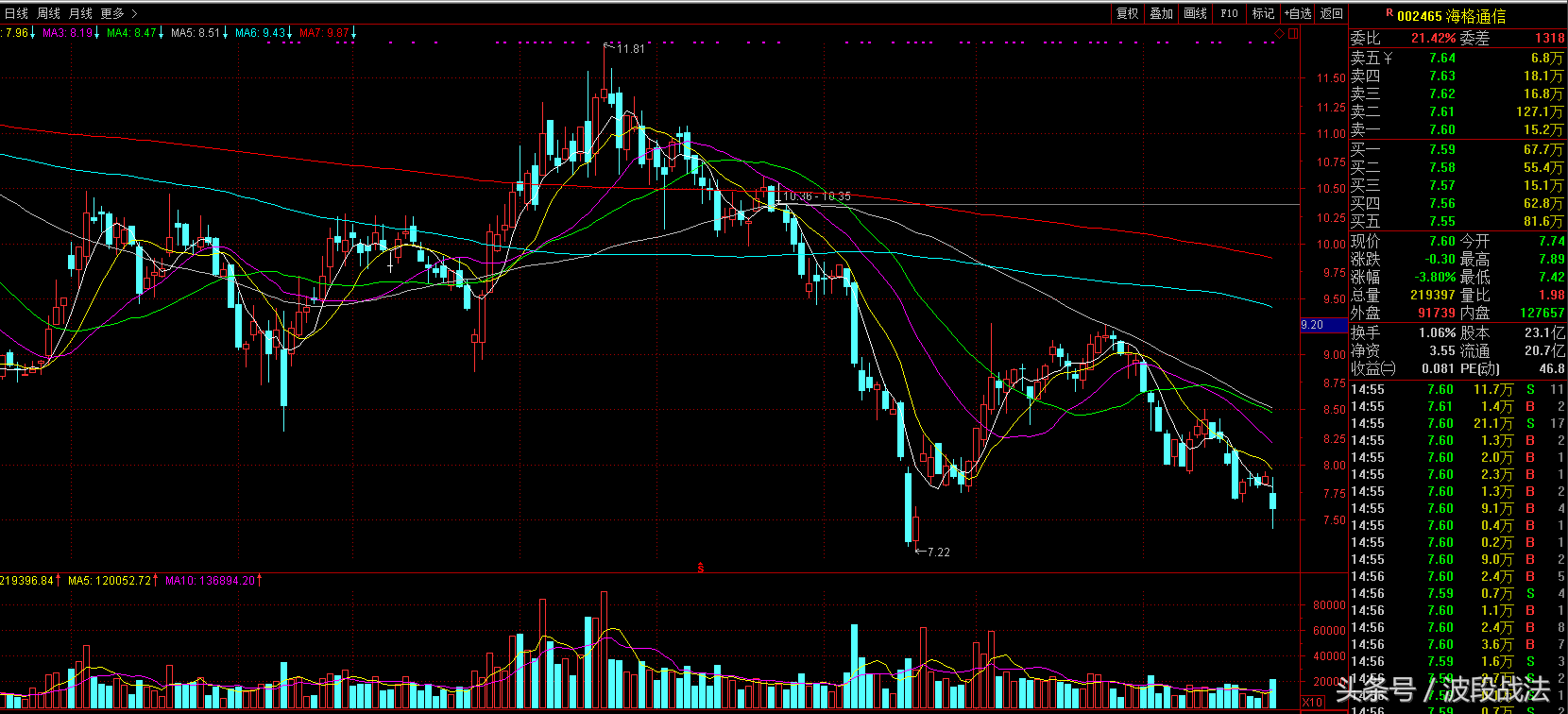Click the 返回 back button
The width and height of the screenshot is (1568, 714).
[x=1332, y=13]
